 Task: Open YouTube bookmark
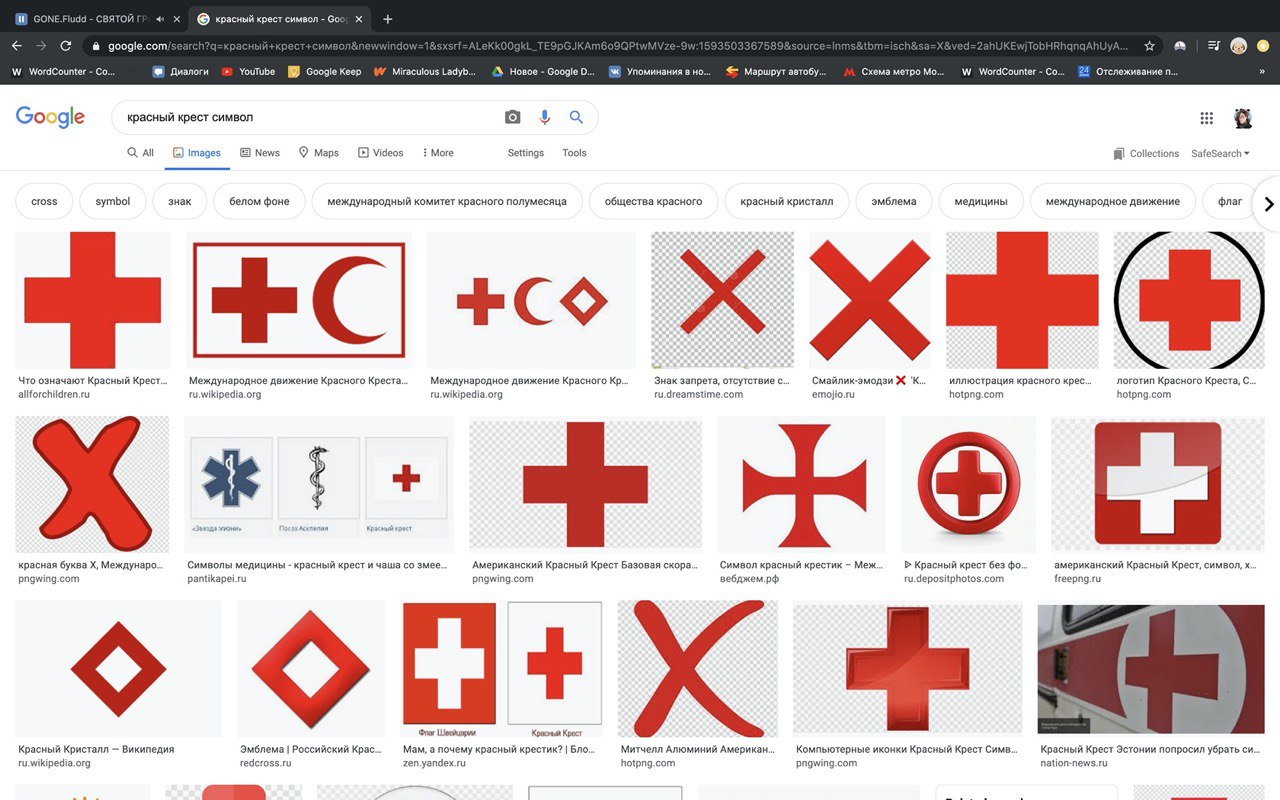pyautogui.click(x=248, y=72)
